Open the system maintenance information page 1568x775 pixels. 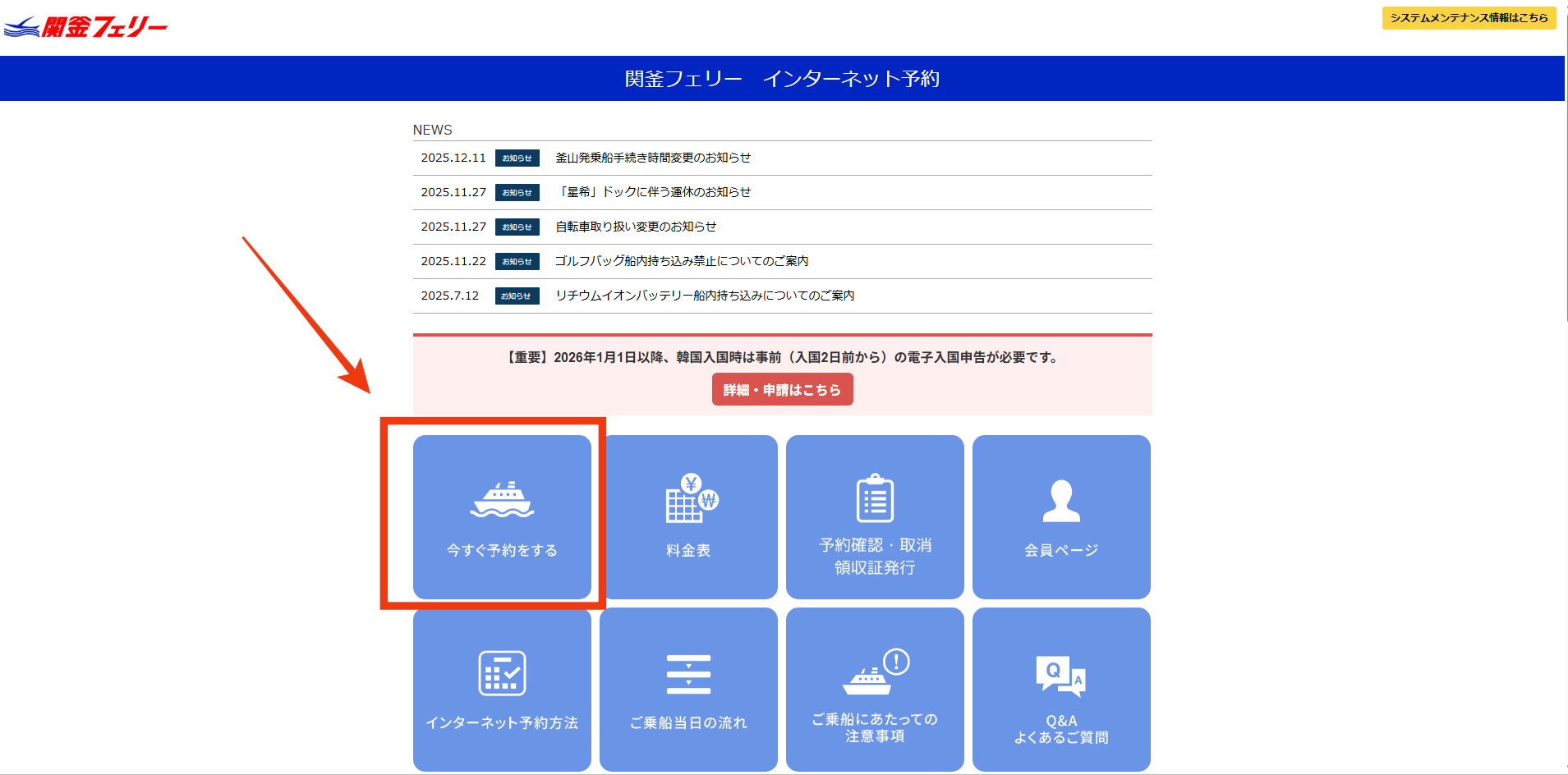pyautogui.click(x=1469, y=18)
